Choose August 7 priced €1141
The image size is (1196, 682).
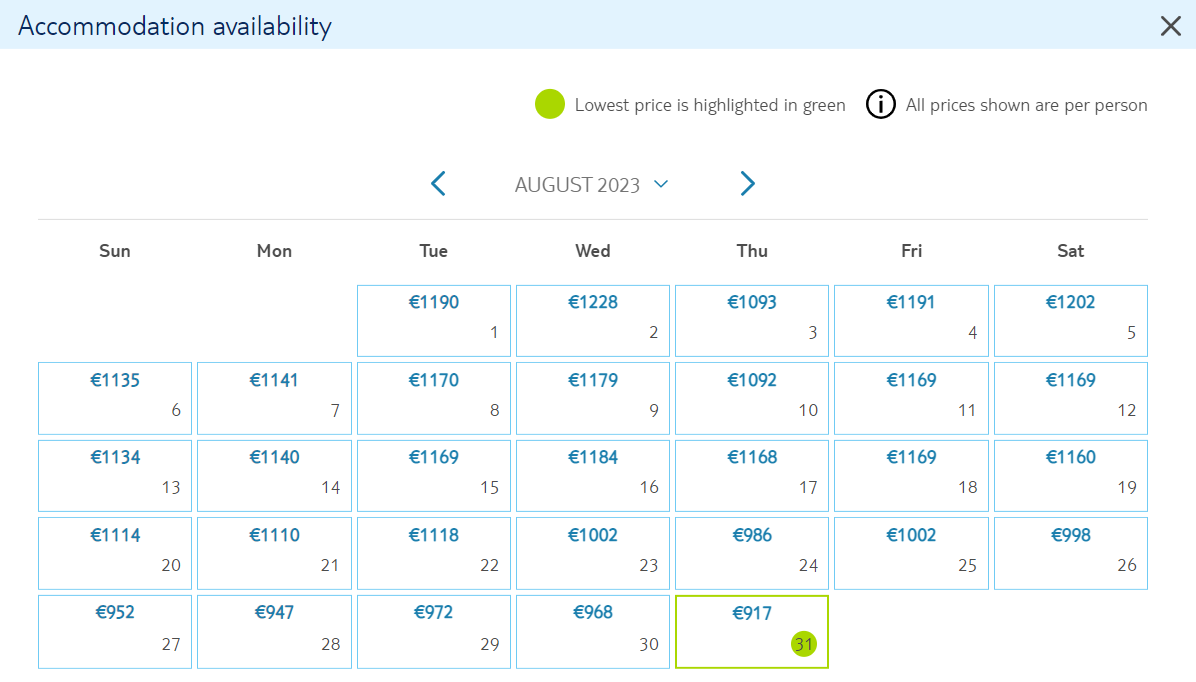(x=274, y=398)
